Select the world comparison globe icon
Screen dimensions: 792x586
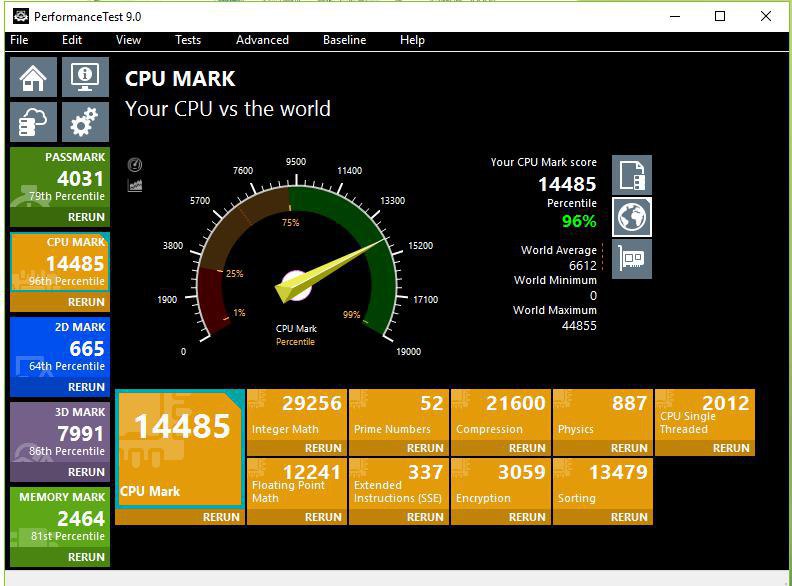point(632,217)
